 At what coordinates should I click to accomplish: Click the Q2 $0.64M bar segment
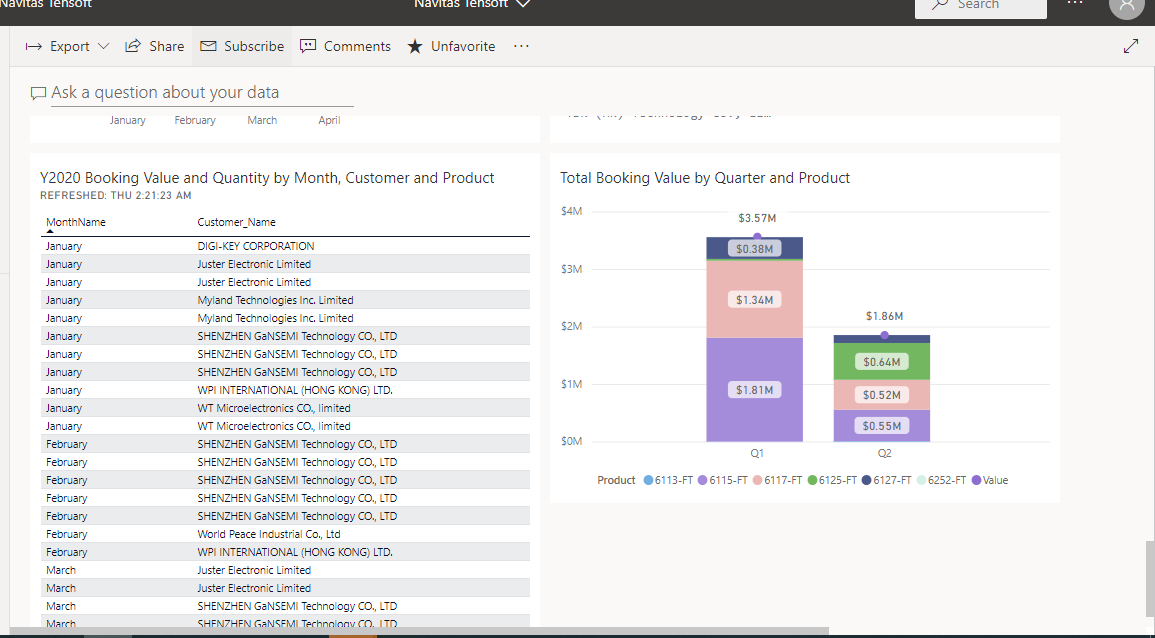(882, 362)
